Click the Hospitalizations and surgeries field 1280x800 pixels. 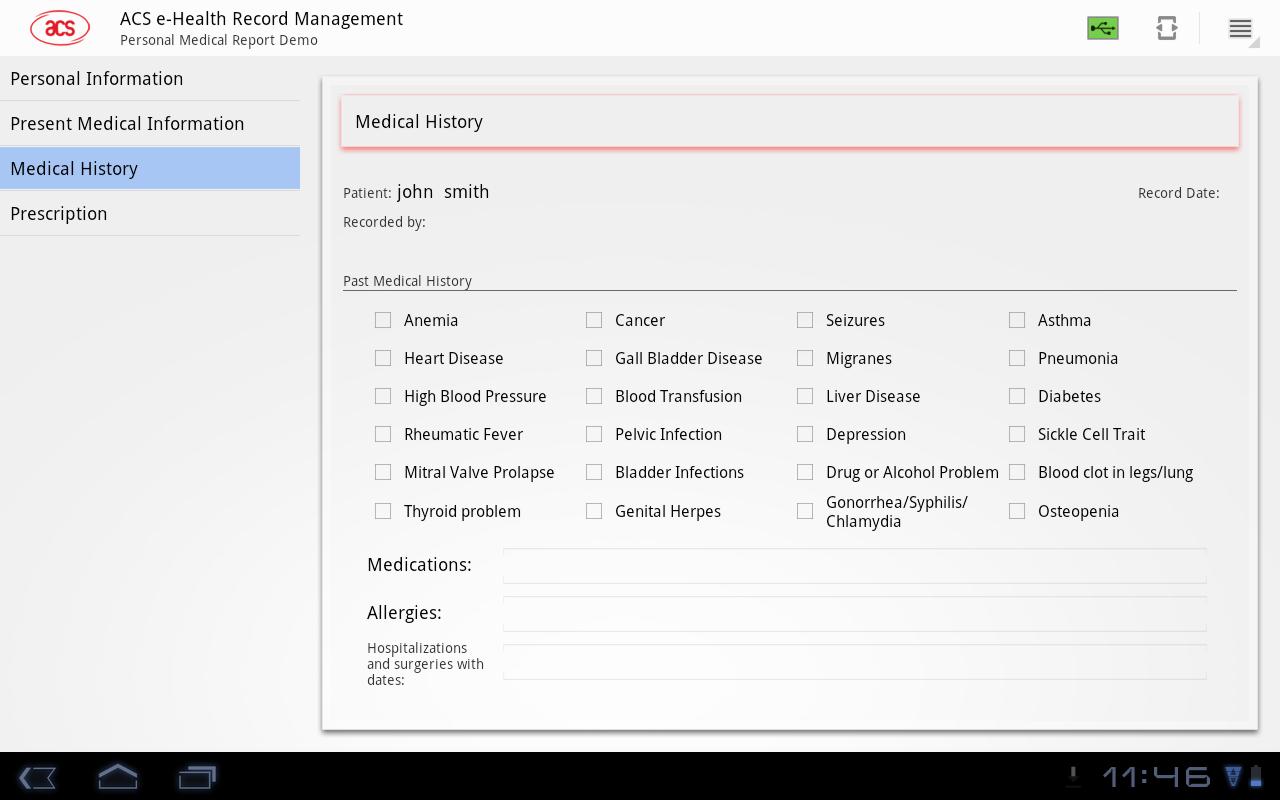point(854,662)
